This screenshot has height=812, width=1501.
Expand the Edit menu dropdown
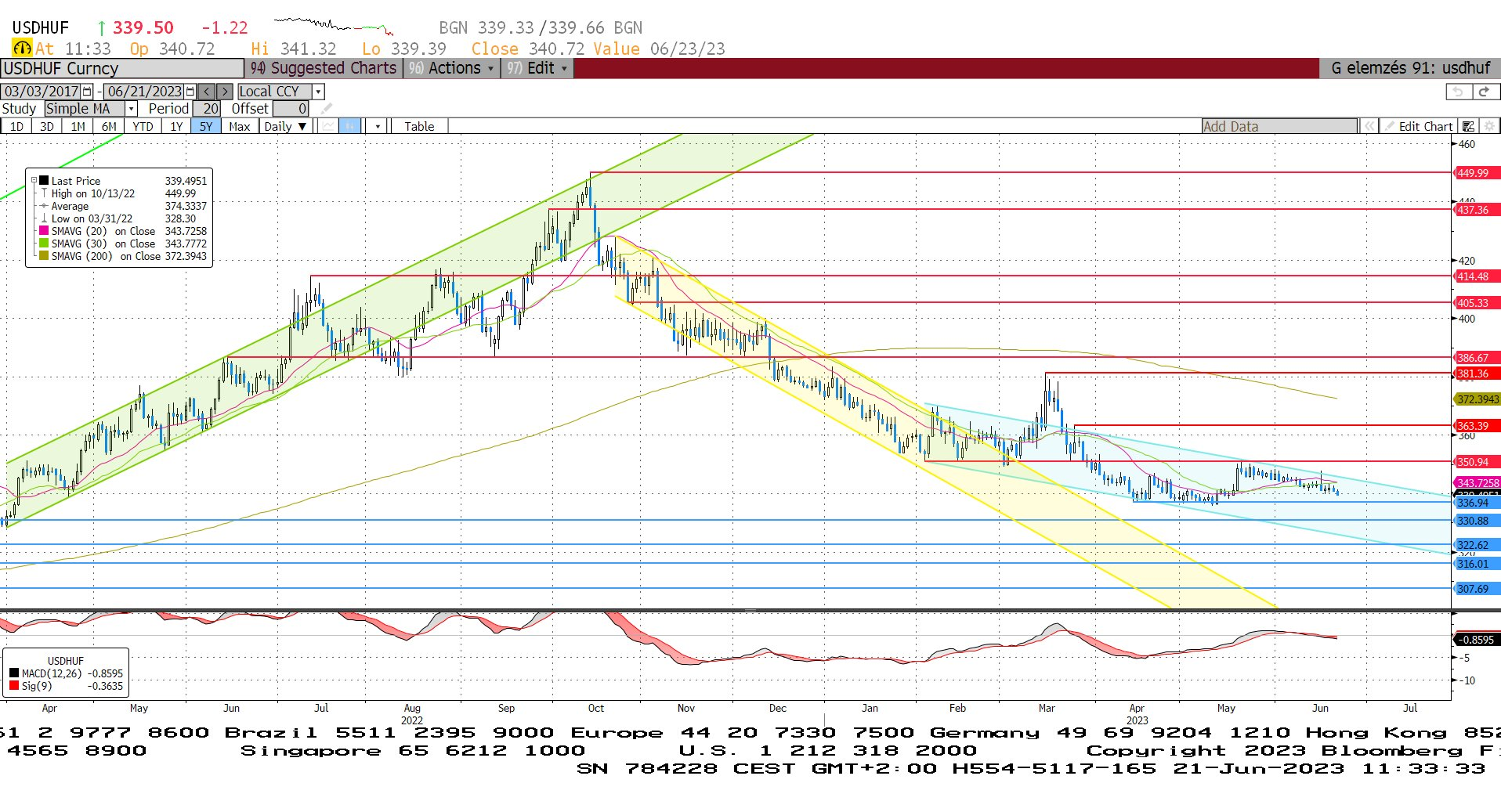click(x=537, y=68)
